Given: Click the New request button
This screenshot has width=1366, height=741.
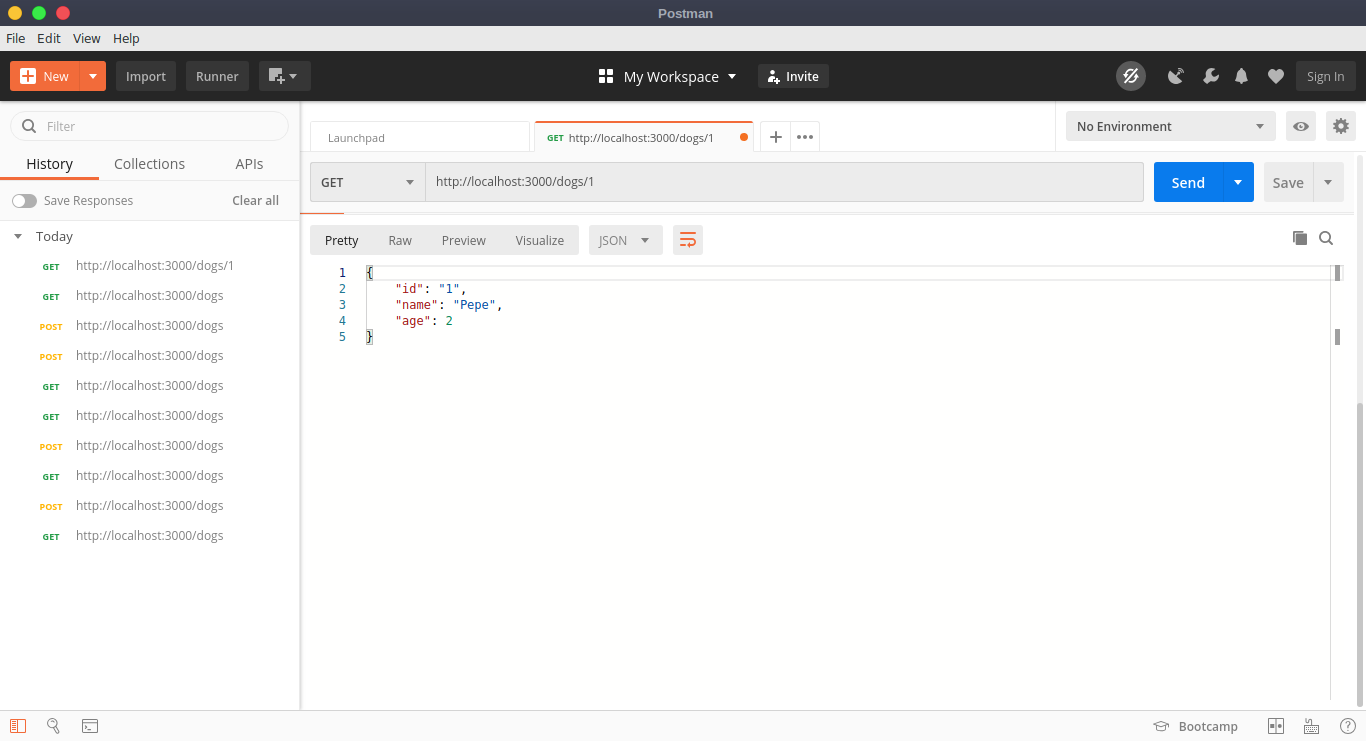Looking at the screenshot, I should (45, 76).
